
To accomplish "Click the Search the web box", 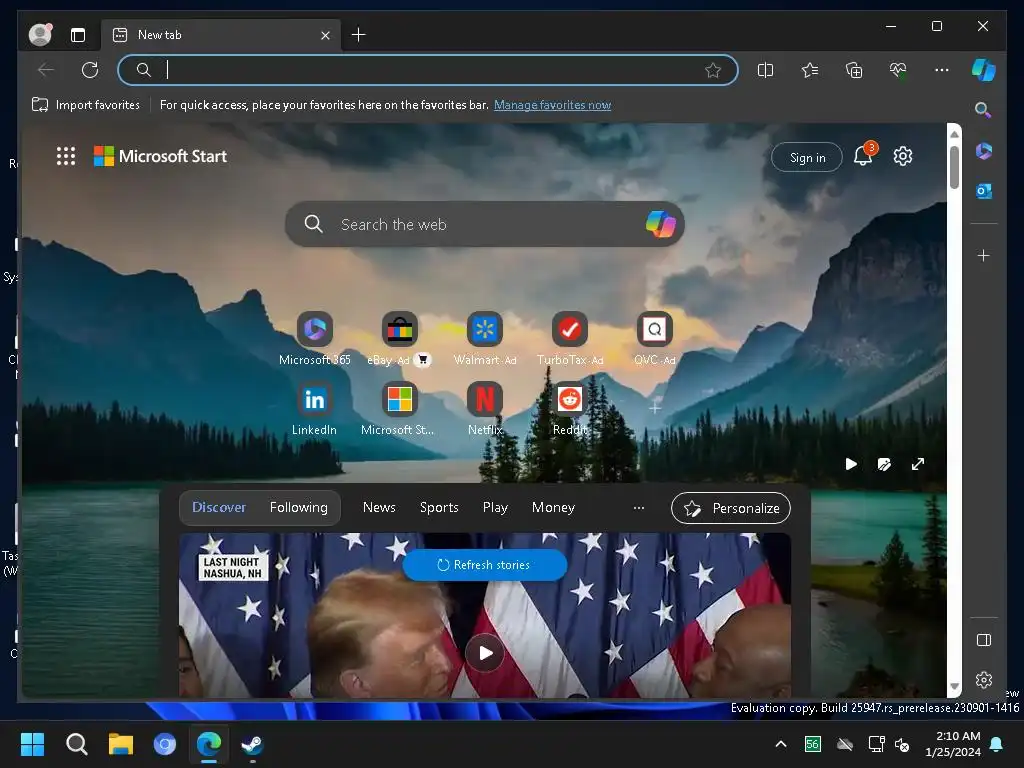I will (x=485, y=224).
